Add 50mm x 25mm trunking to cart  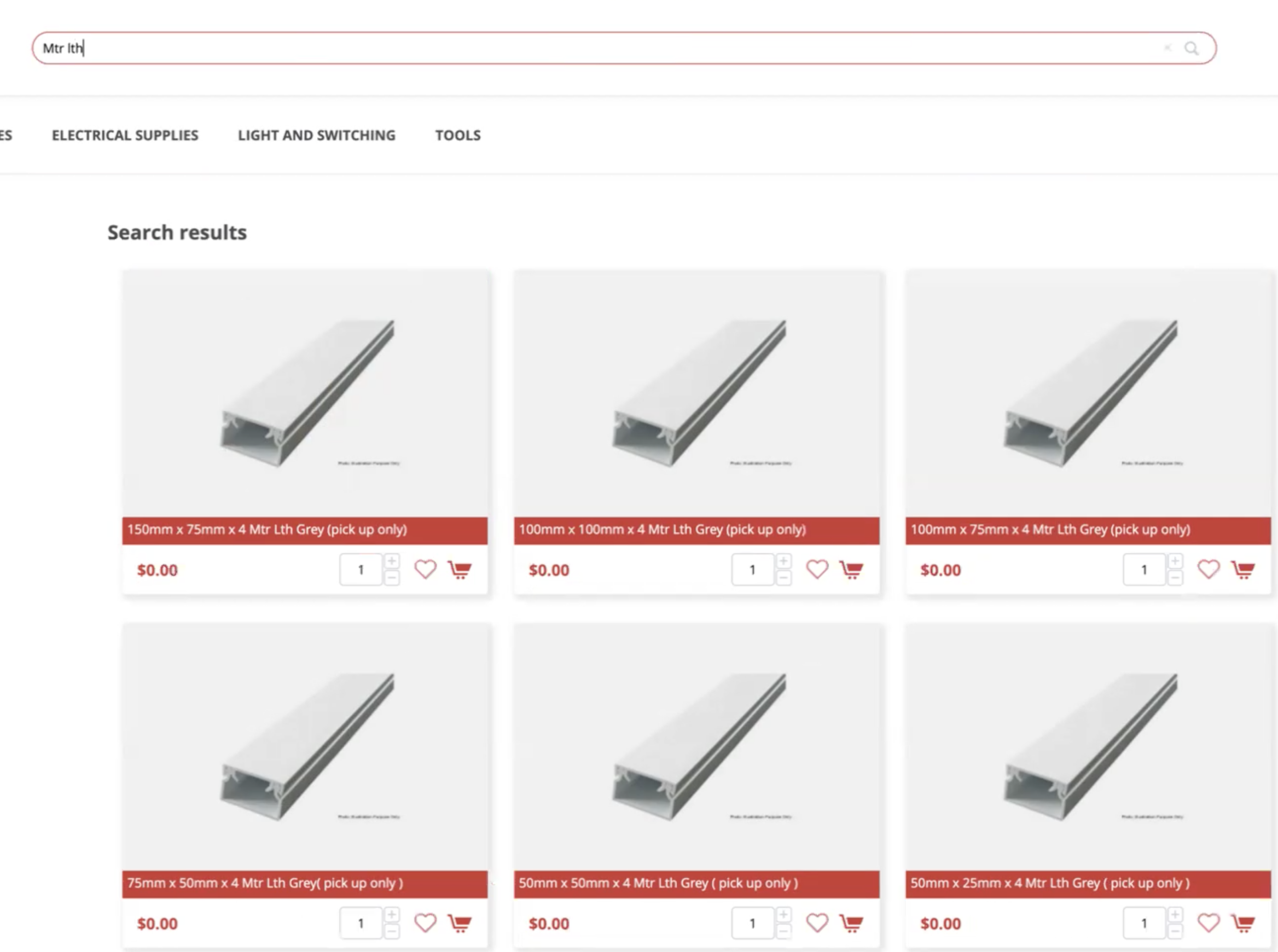[x=1244, y=924]
